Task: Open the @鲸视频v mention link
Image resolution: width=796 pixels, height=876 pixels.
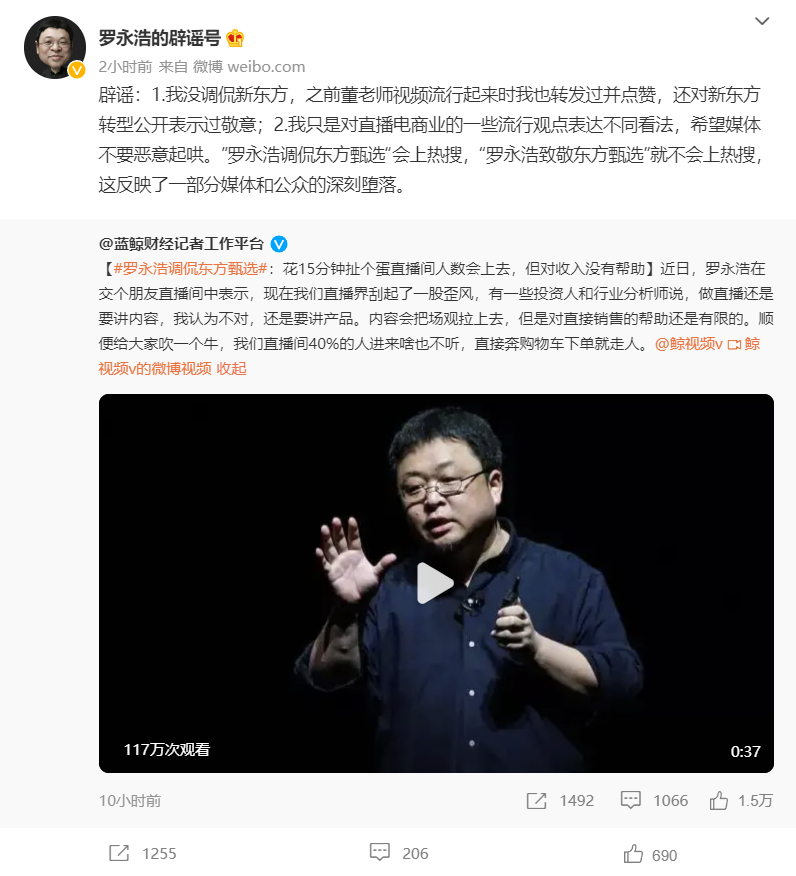Action: point(689,344)
